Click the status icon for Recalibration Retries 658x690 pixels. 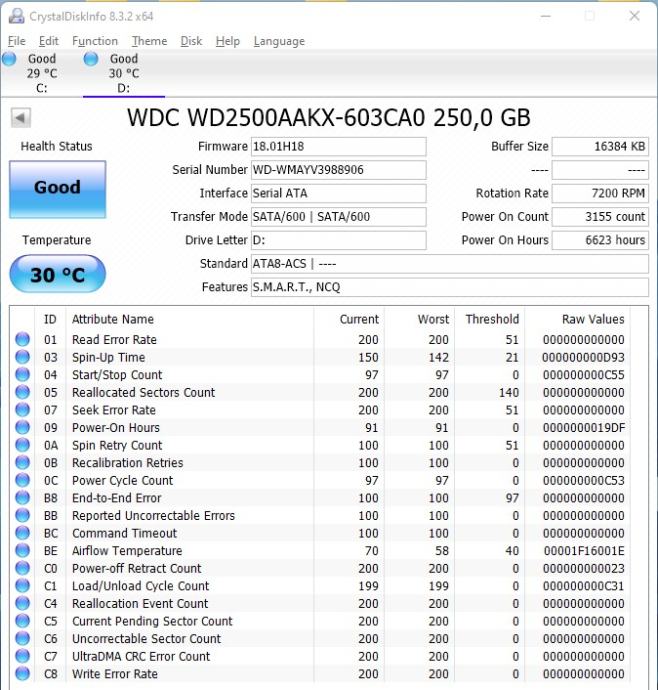22,462
